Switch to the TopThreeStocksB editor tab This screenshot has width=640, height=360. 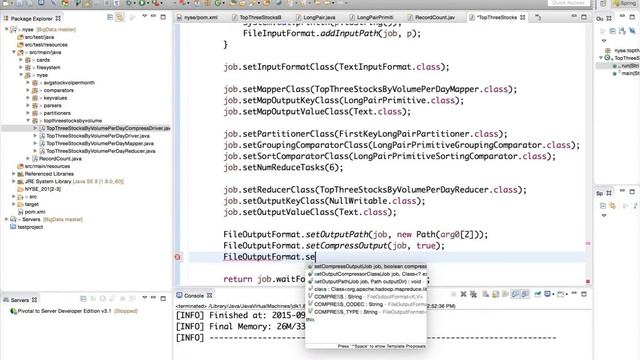tap(256, 18)
